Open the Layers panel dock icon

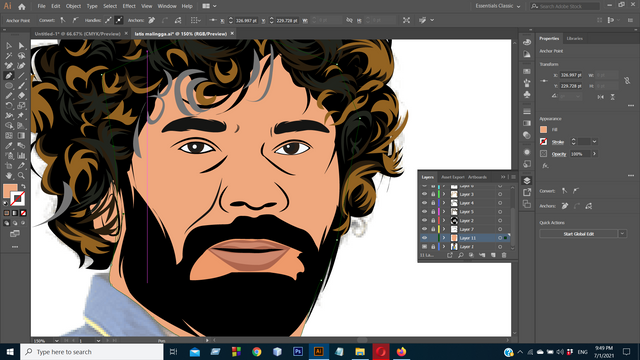[527, 181]
